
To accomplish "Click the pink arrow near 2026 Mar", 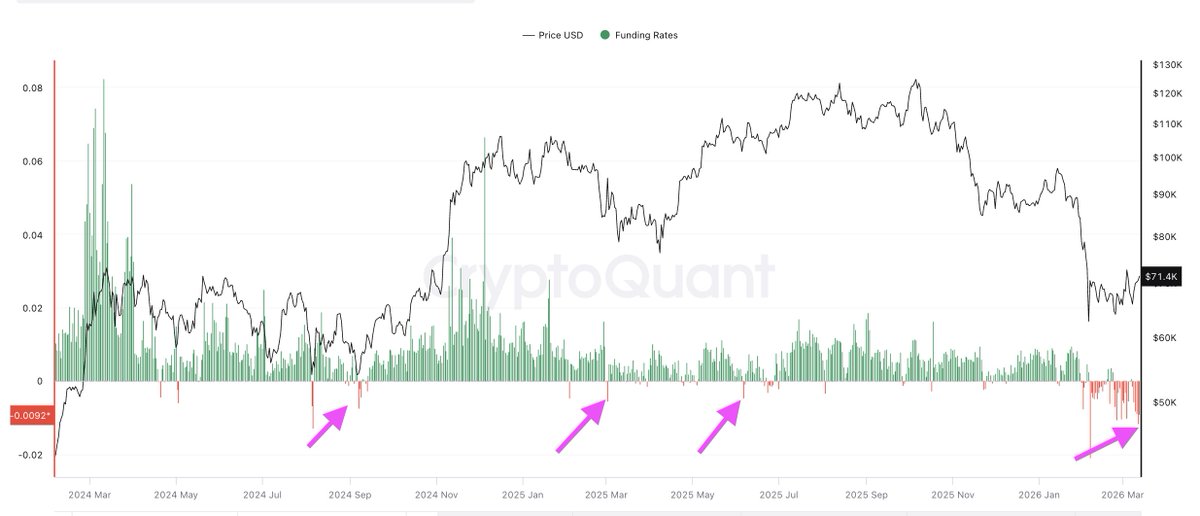I will [x=1106, y=443].
